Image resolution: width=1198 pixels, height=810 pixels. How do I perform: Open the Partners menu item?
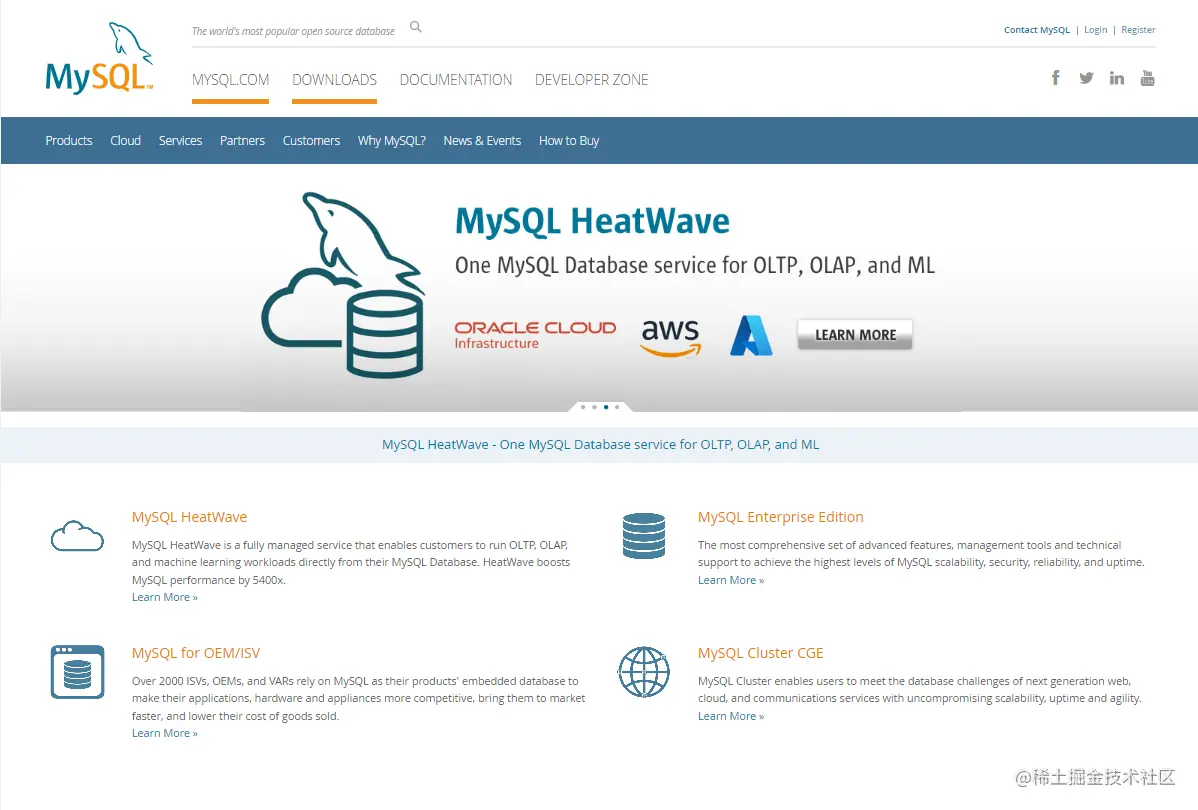pyautogui.click(x=242, y=141)
